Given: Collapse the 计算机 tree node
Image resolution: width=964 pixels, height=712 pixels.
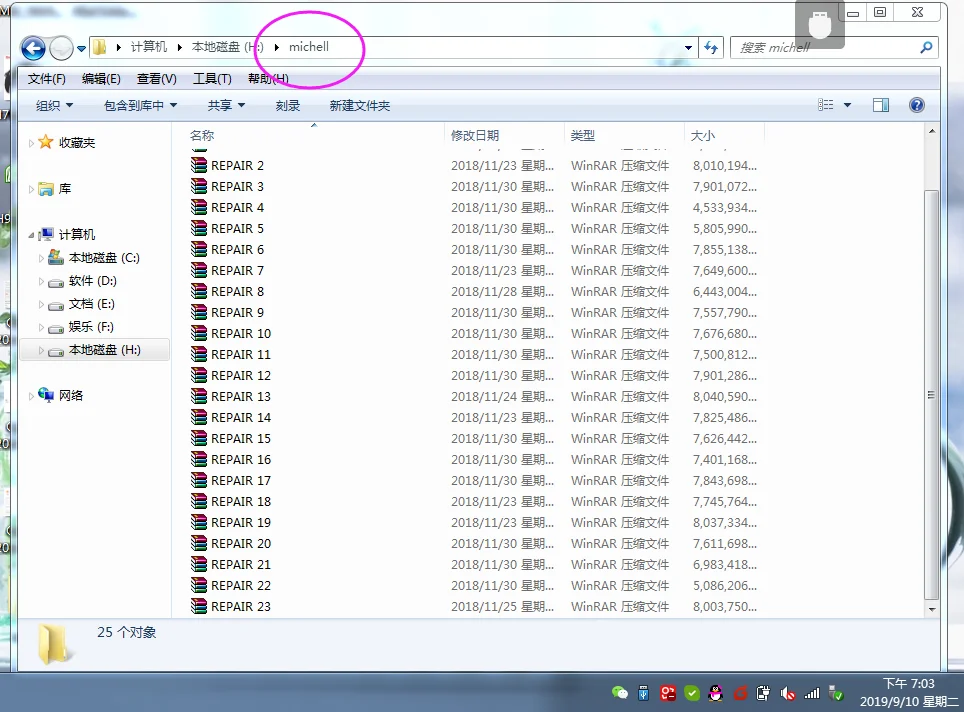Looking at the screenshot, I should tap(31, 235).
